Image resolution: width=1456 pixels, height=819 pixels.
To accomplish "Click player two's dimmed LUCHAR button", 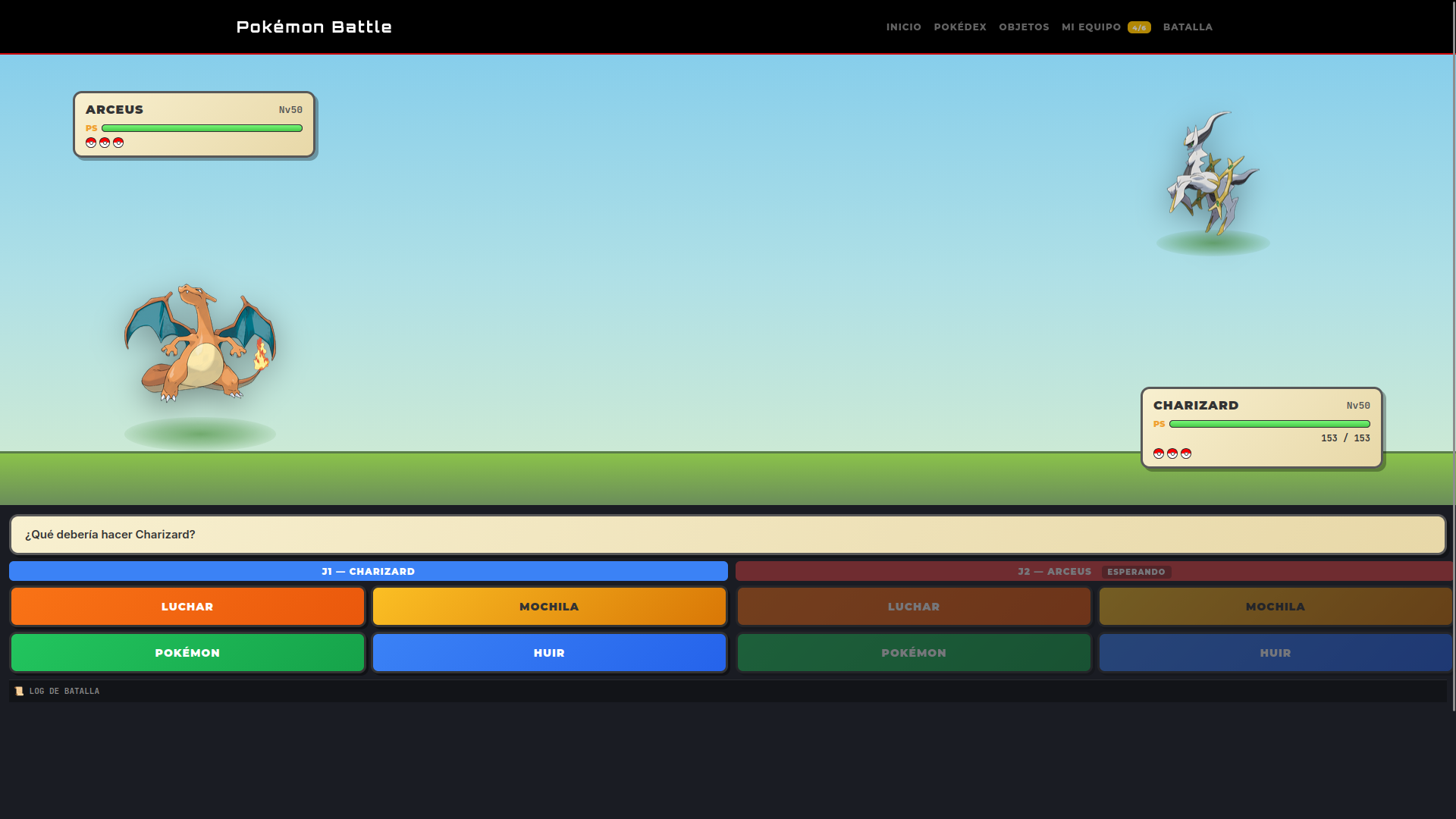I will coord(914,607).
